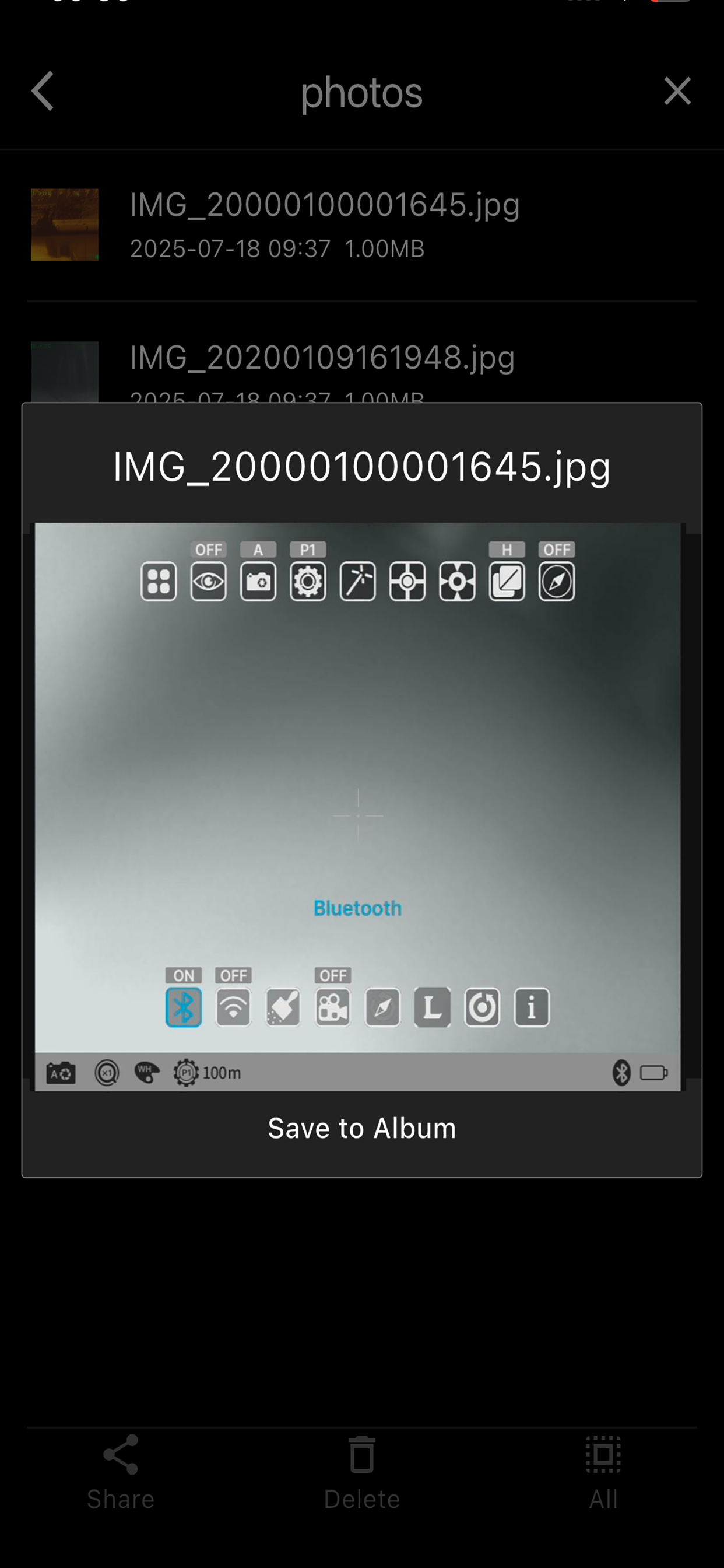Tap the video camera icon labeled OFF
The image size is (724, 1568).
333,1008
